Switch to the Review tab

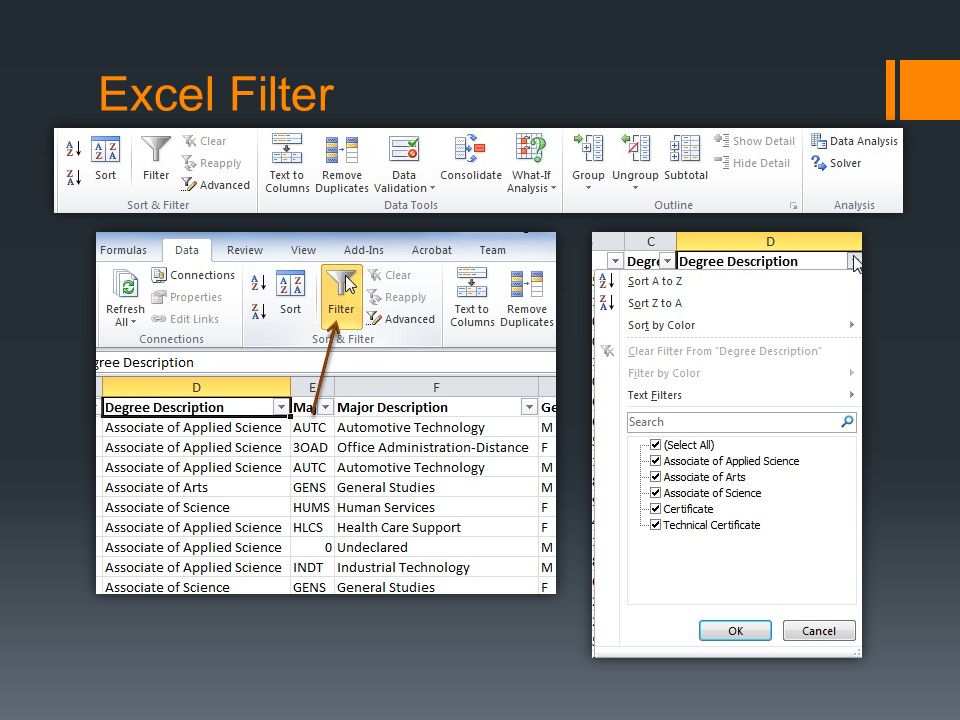point(244,250)
